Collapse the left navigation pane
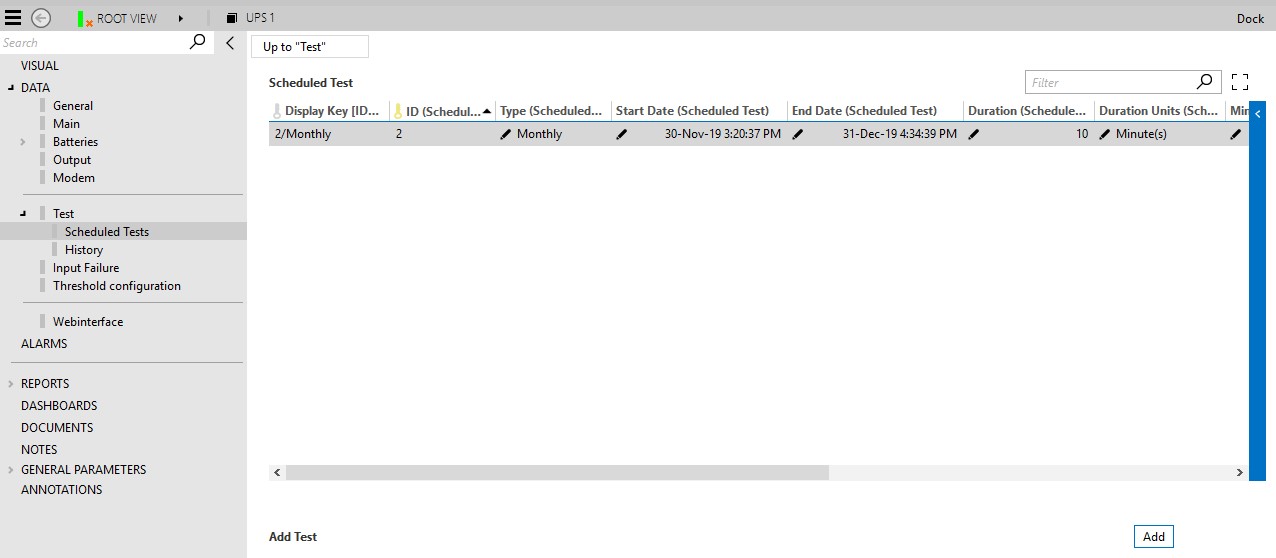Image resolution: width=1276 pixels, height=558 pixels. click(230, 43)
